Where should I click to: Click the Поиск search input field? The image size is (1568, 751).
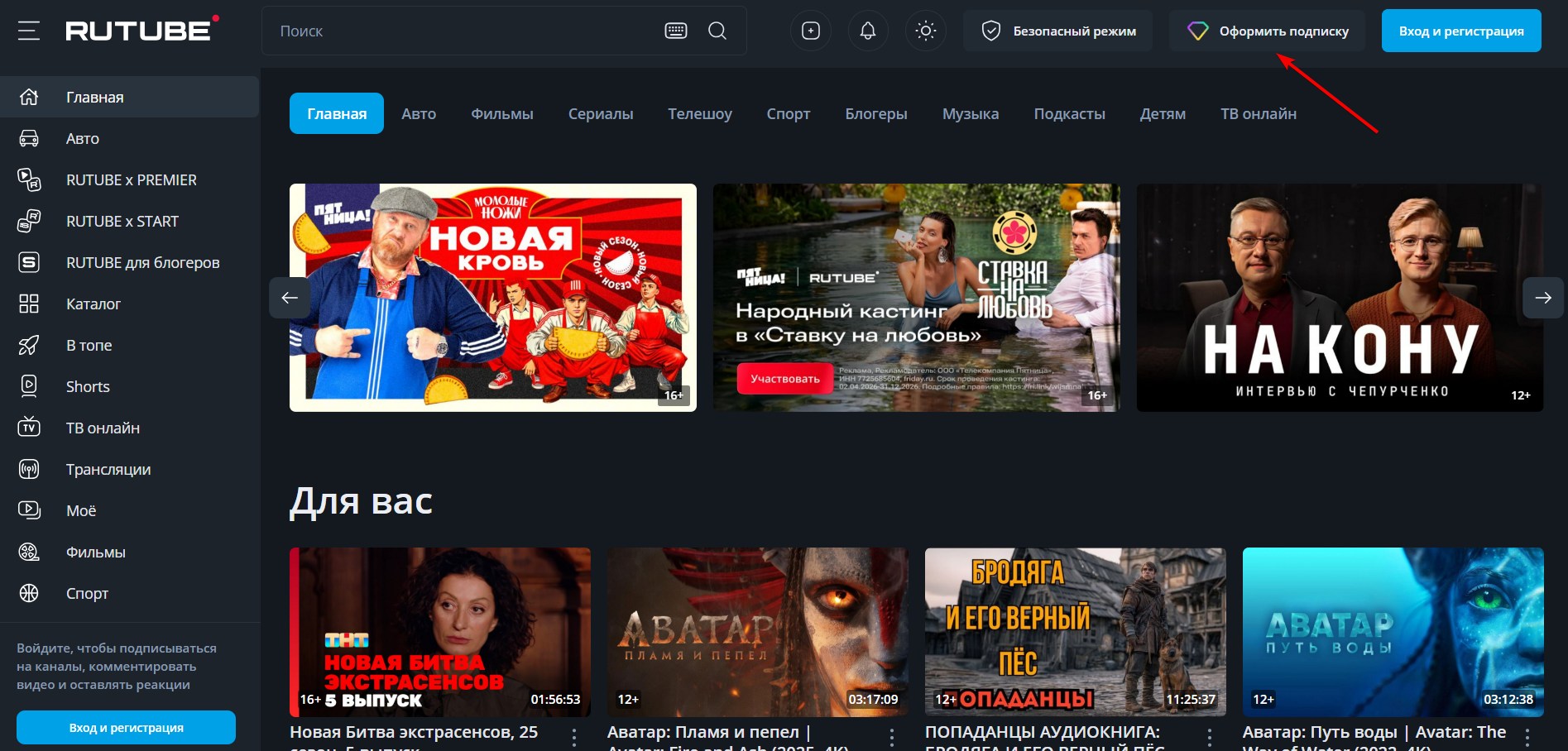(x=463, y=31)
